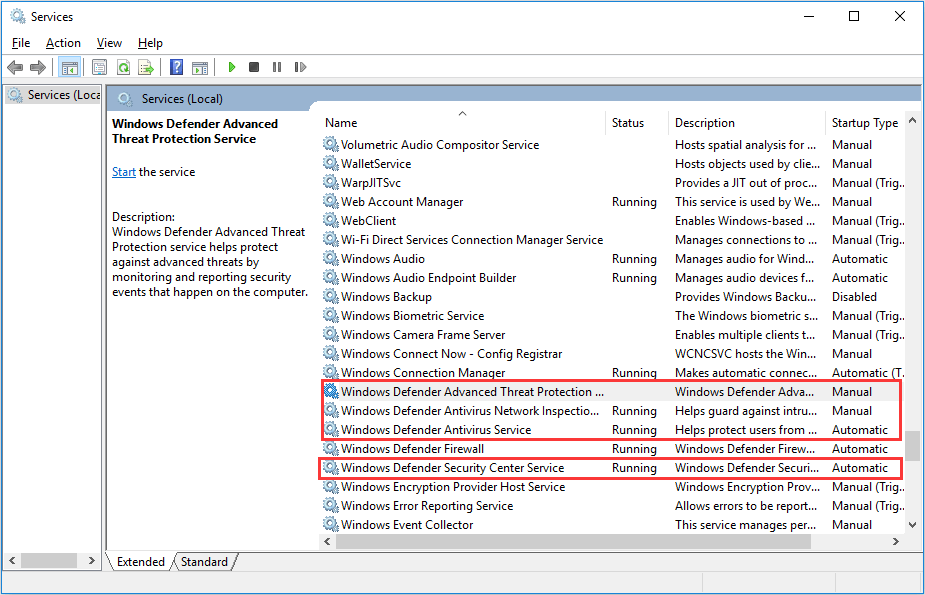Select Windows Error Reporting Service
The width and height of the screenshot is (925, 595).
(x=612, y=505)
